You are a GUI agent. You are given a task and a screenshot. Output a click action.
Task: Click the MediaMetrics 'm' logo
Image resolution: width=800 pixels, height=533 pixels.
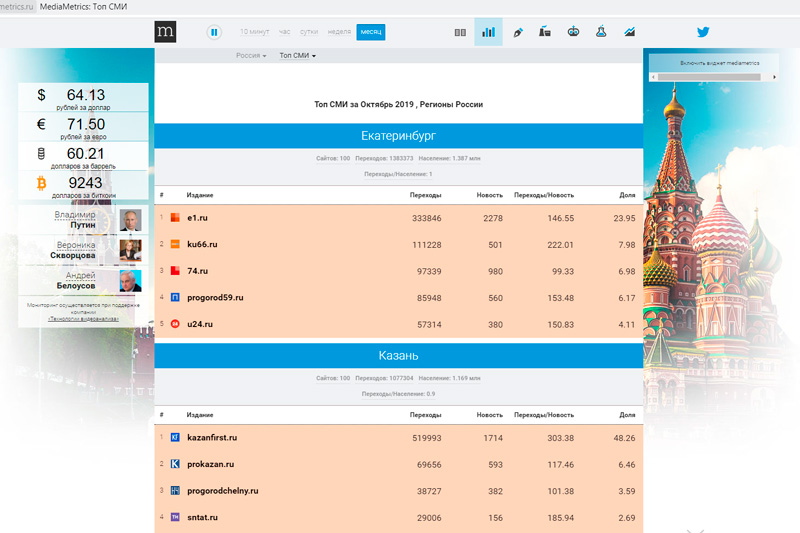click(166, 32)
